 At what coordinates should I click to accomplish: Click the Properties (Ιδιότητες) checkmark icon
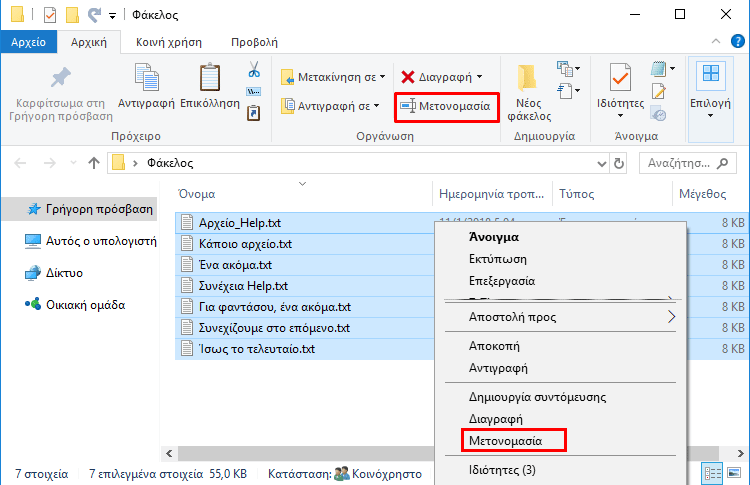click(x=620, y=77)
